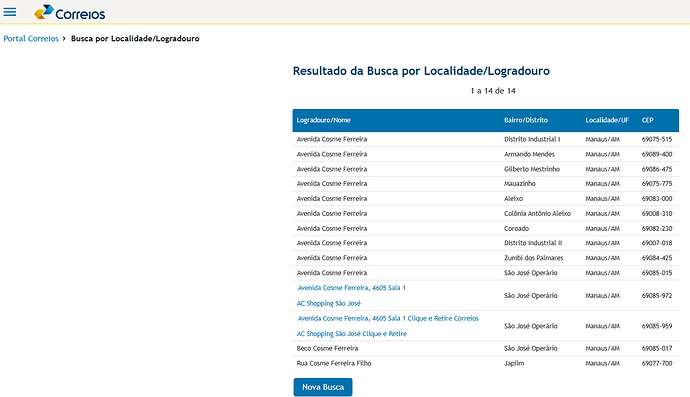The width and height of the screenshot is (690, 397).
Task: Click the Distrito Industrial I cell
Action: 532,139
